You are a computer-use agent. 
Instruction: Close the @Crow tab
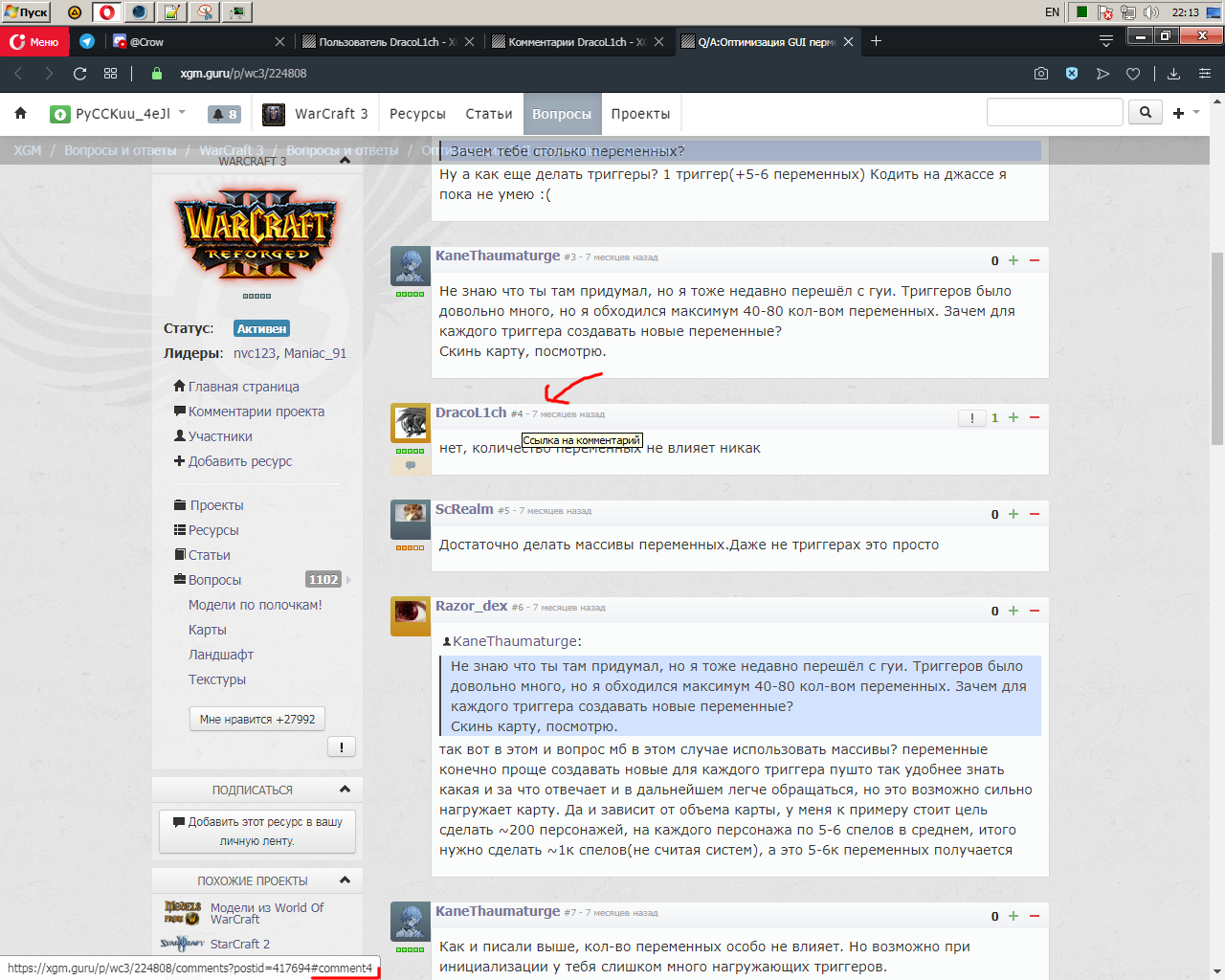(279, 42)
